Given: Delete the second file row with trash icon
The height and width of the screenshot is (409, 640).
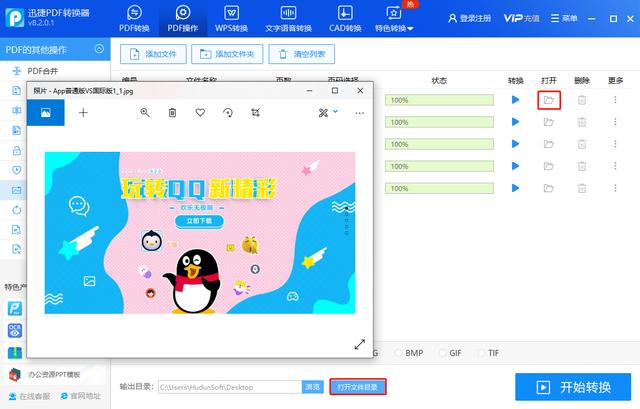Looking at the screenshot, I should tap(582, 122).
